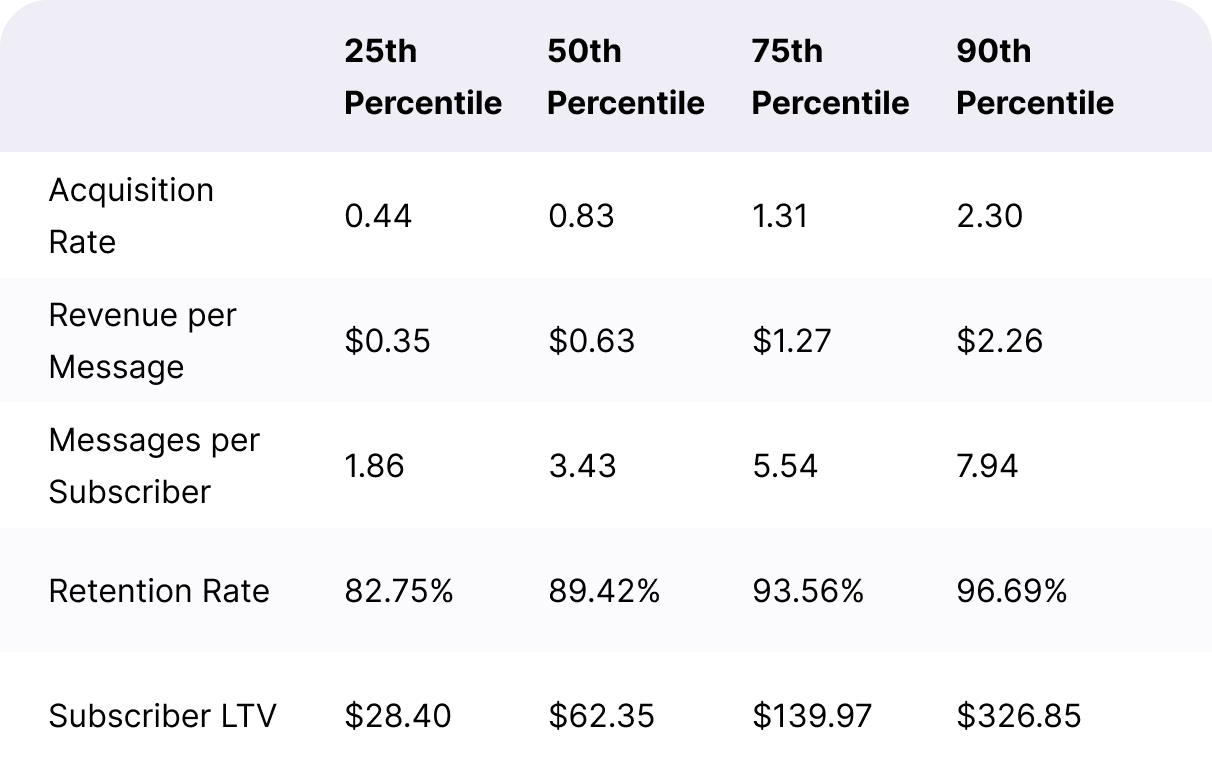Select the Retention Rate row label

[159, 591]
